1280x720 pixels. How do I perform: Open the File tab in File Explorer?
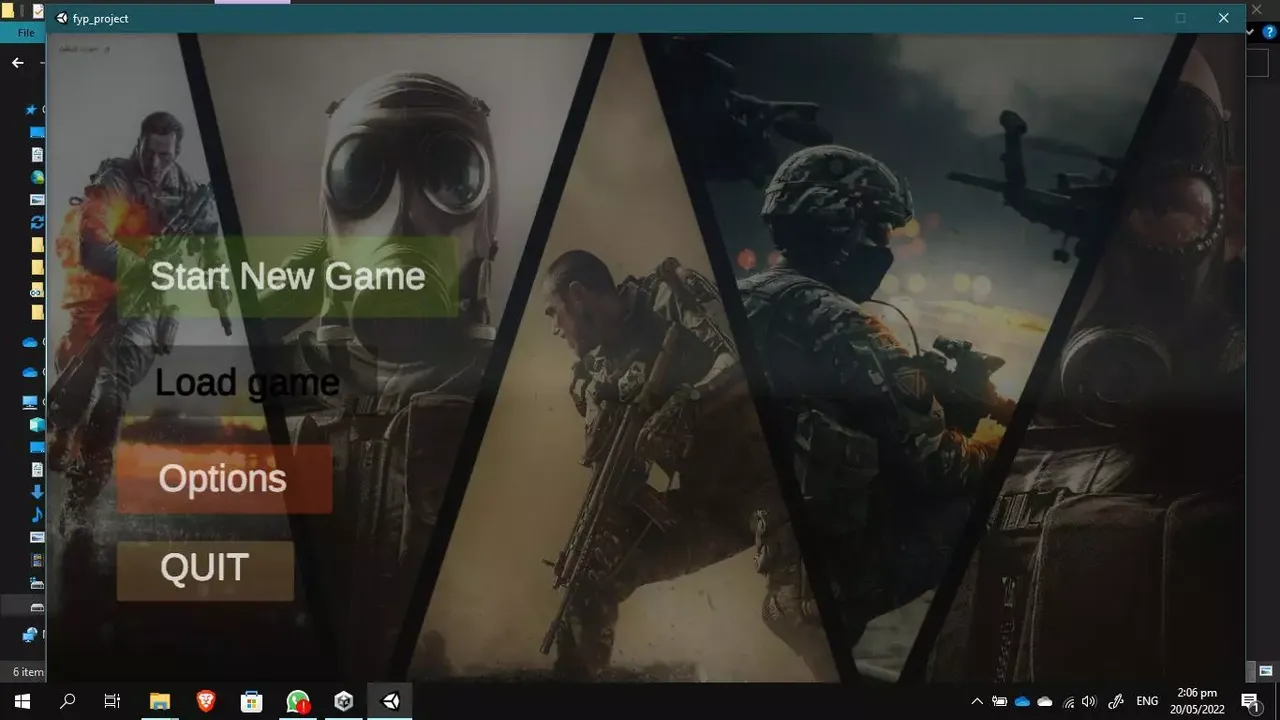pos(26,33)
